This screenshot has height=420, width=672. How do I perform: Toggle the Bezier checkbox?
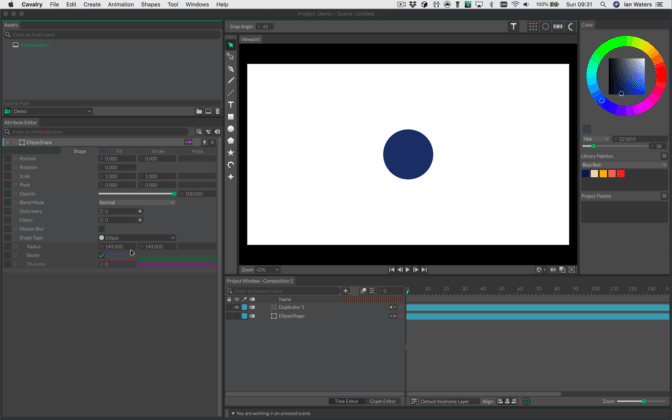coord(101,255)
